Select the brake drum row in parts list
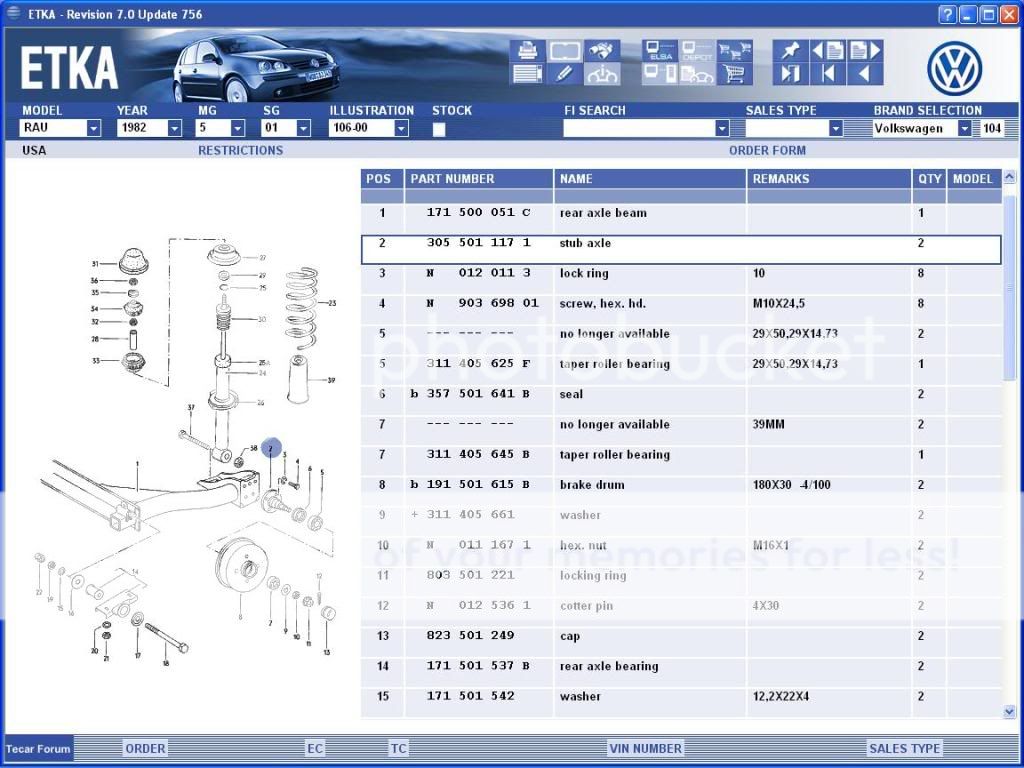 click(680, 485)
